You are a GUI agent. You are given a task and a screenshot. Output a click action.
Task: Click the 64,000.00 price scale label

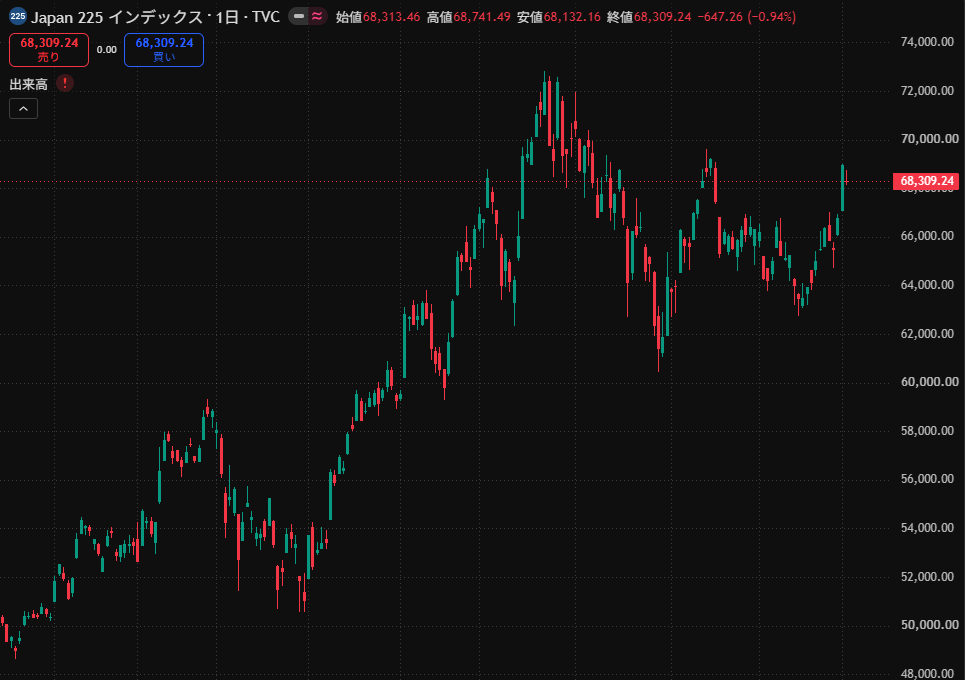pyautogui.click(x=927, y=285)
